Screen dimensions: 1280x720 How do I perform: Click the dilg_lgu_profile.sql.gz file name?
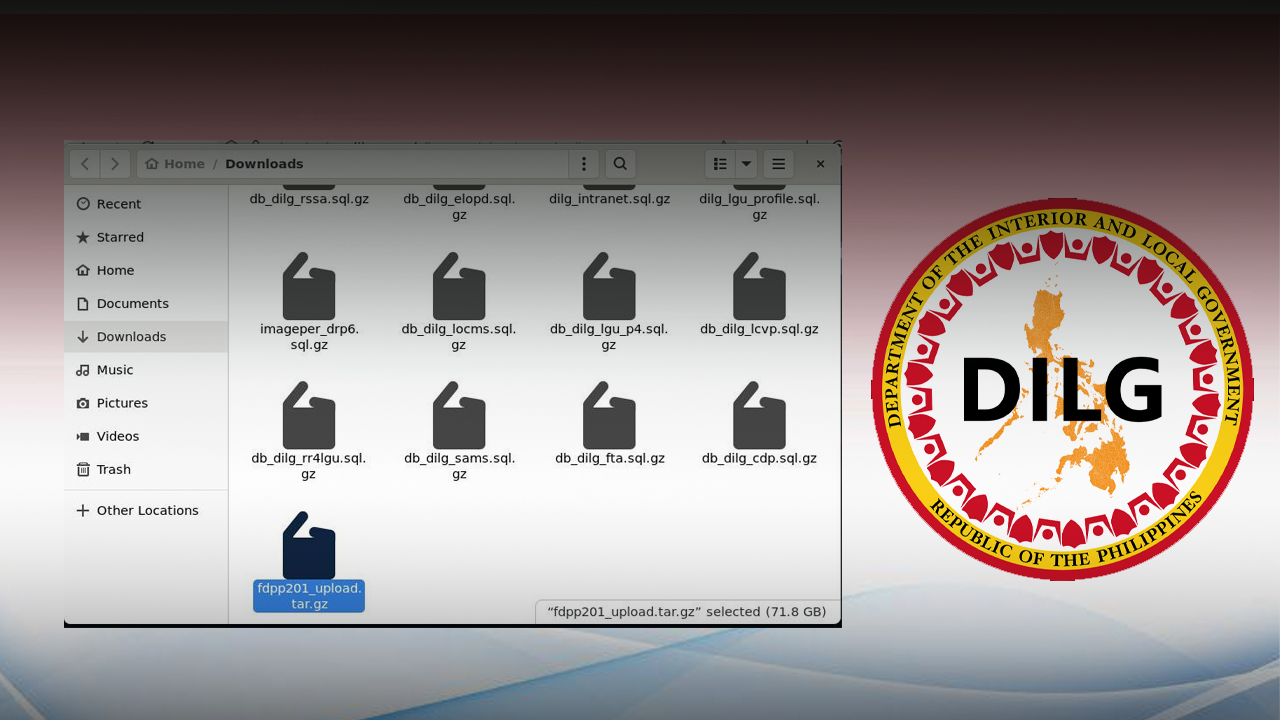tap(759, 207)
